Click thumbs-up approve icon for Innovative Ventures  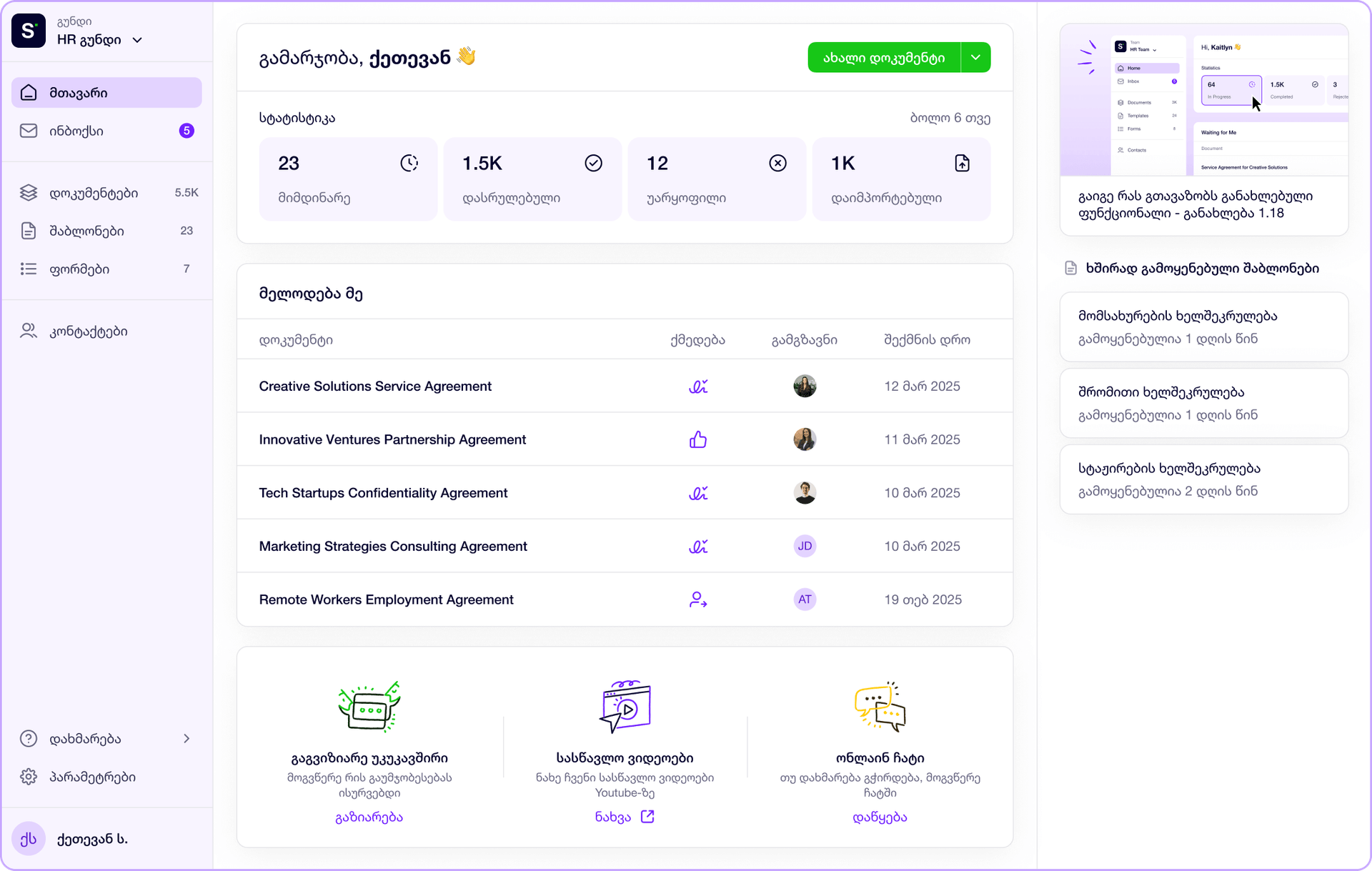(698, 439)
